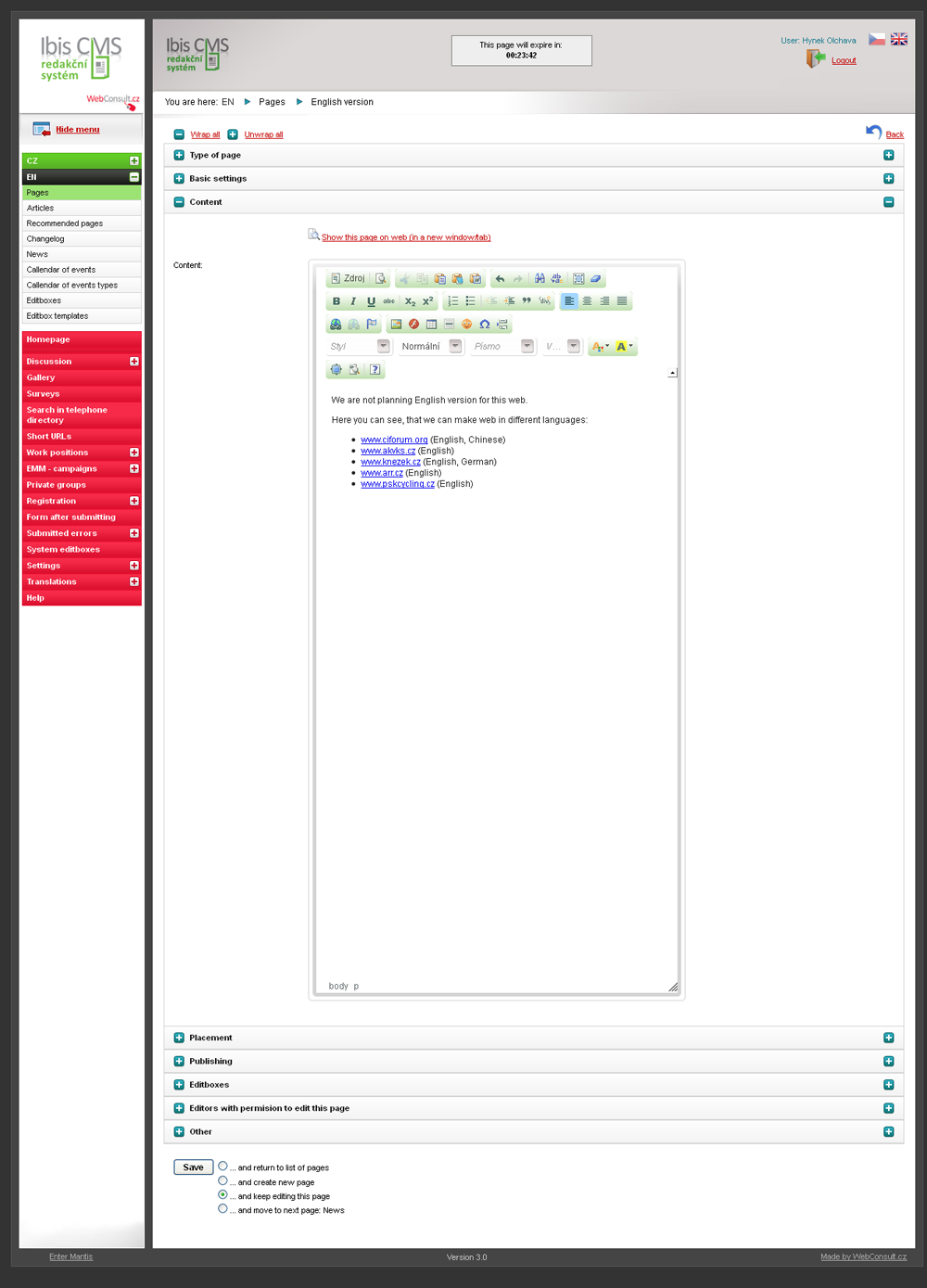Click the Select All icon

[x=578, y=278]
